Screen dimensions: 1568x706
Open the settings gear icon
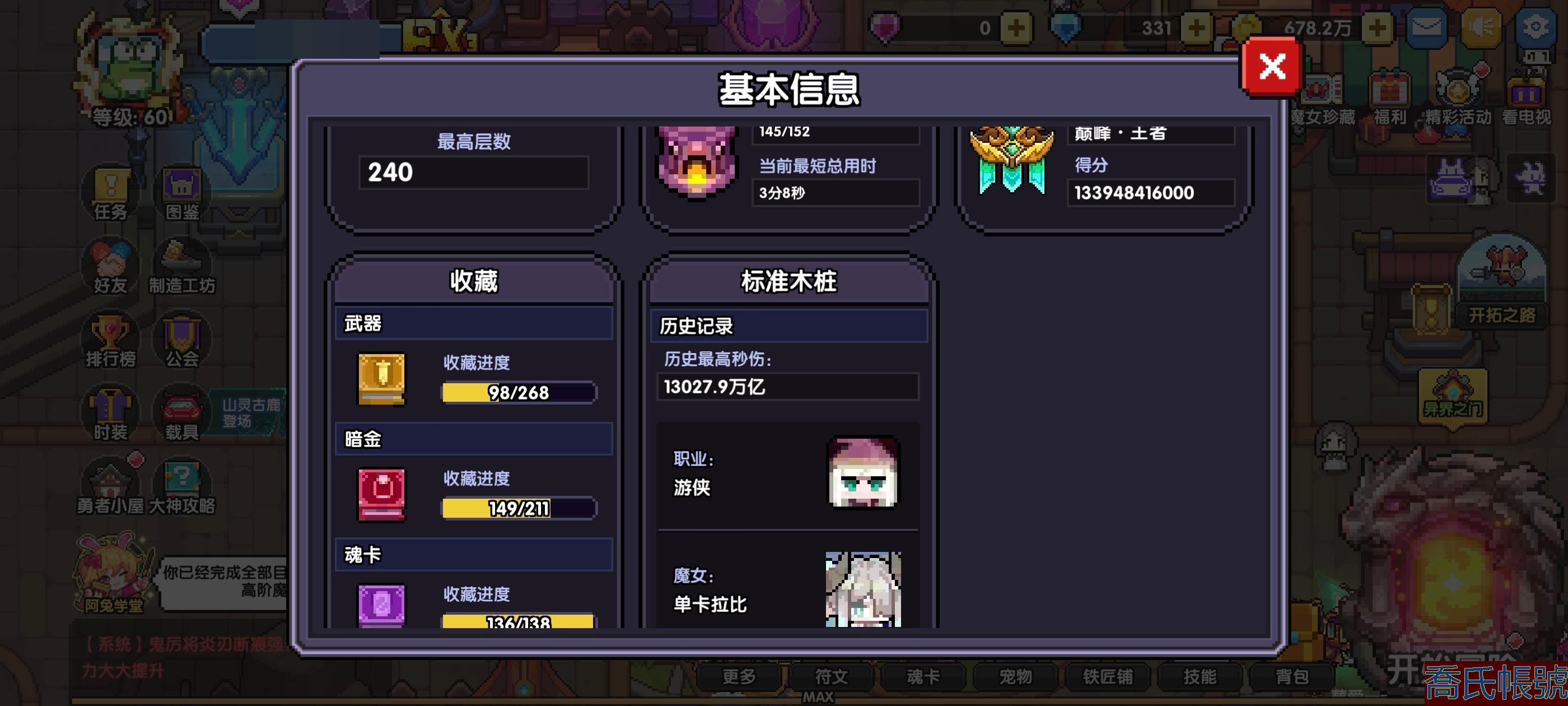click(x=1535, y=27)
